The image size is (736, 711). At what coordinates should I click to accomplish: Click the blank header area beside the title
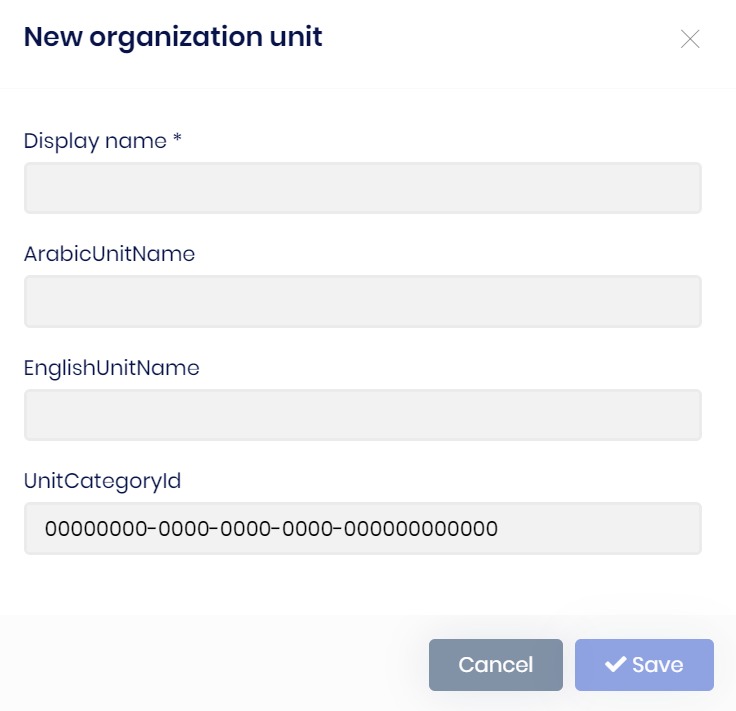[x=500, y=39]
